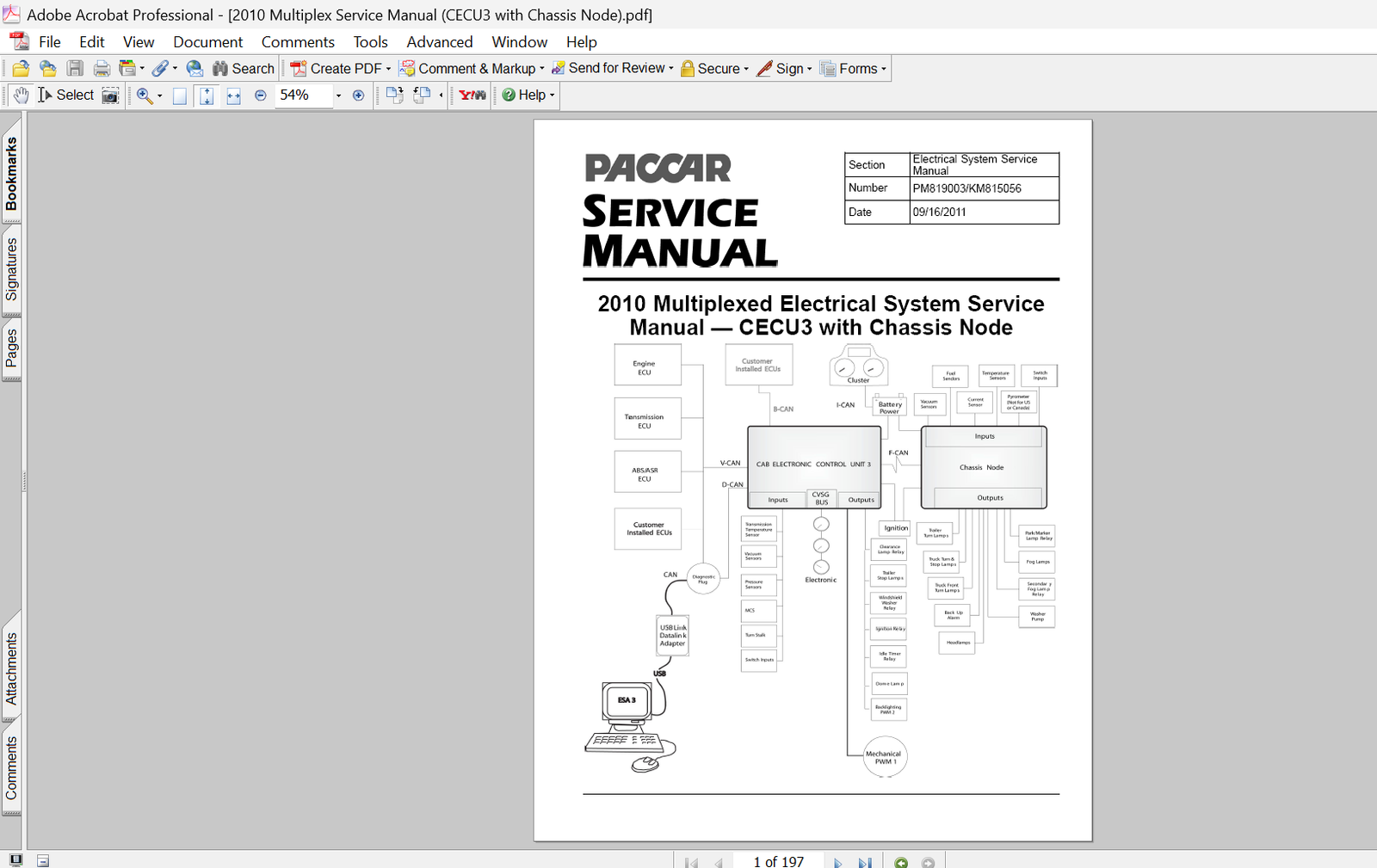Click the Search binoculars button

tap(244, 69)
